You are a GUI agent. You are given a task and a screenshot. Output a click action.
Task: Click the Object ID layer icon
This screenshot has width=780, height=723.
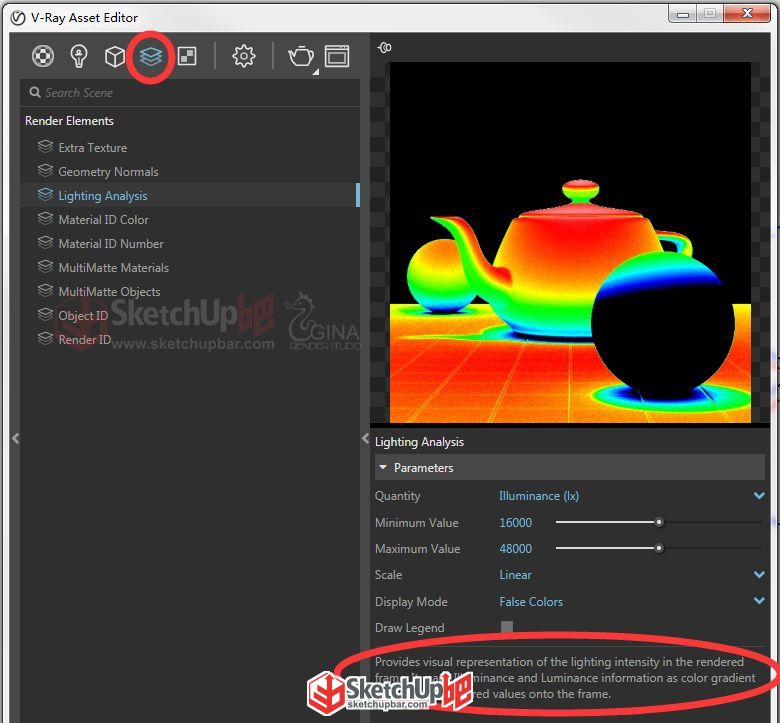point(45,314)
